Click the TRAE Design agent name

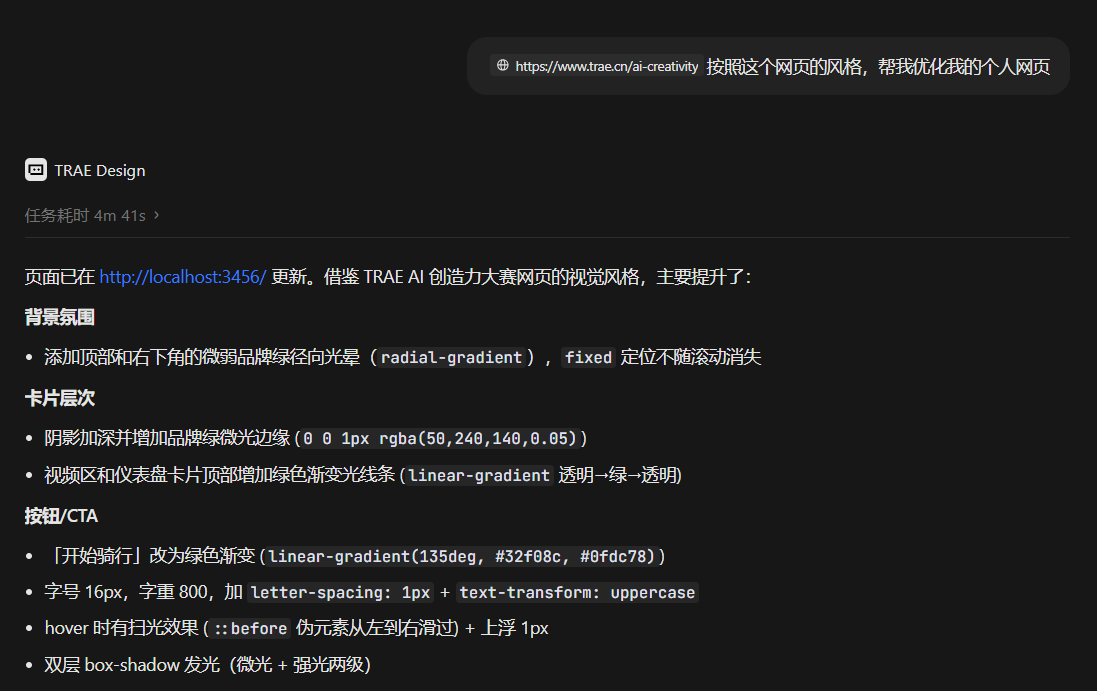point(100,171)
